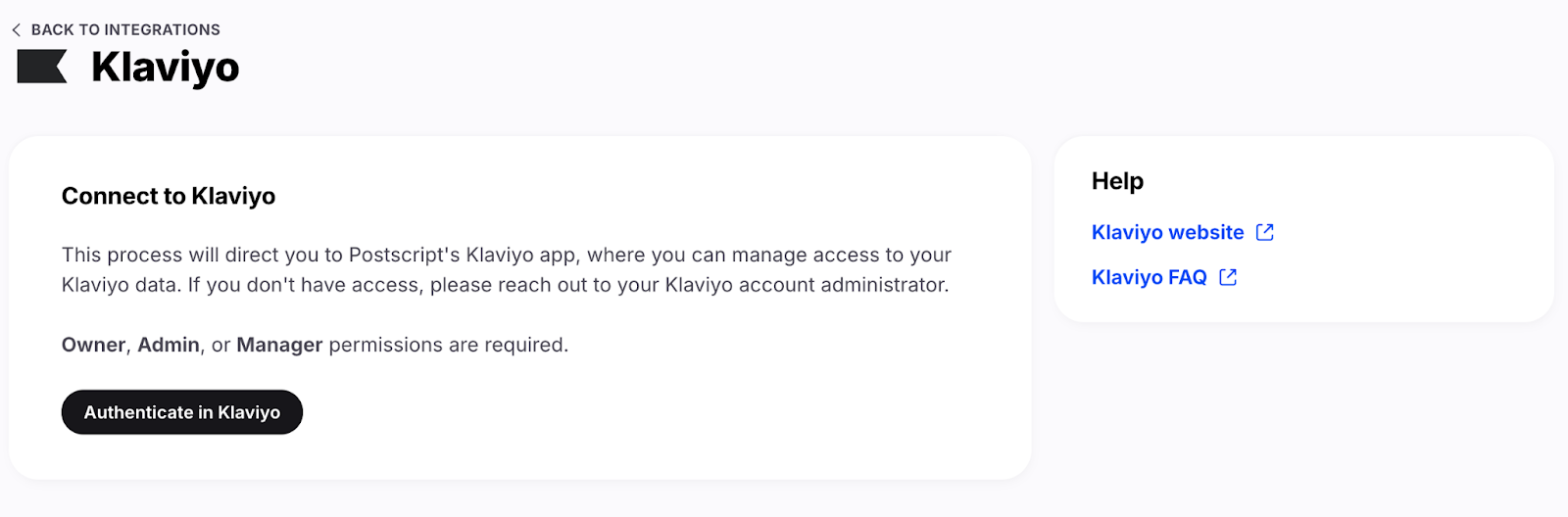Click the bold Owner permission text
1568x517 pixels.
(93, 346)
